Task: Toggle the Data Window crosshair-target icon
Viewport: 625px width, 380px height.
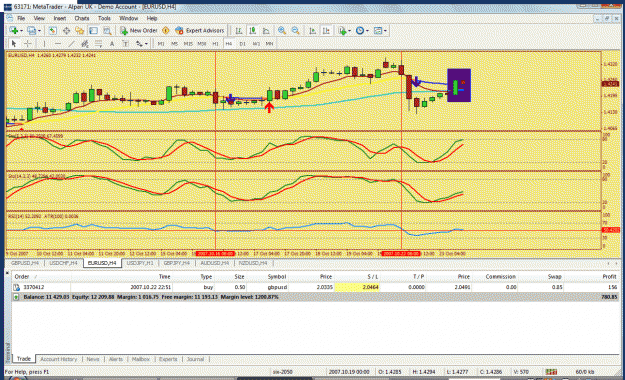Action: pos(66,30)
